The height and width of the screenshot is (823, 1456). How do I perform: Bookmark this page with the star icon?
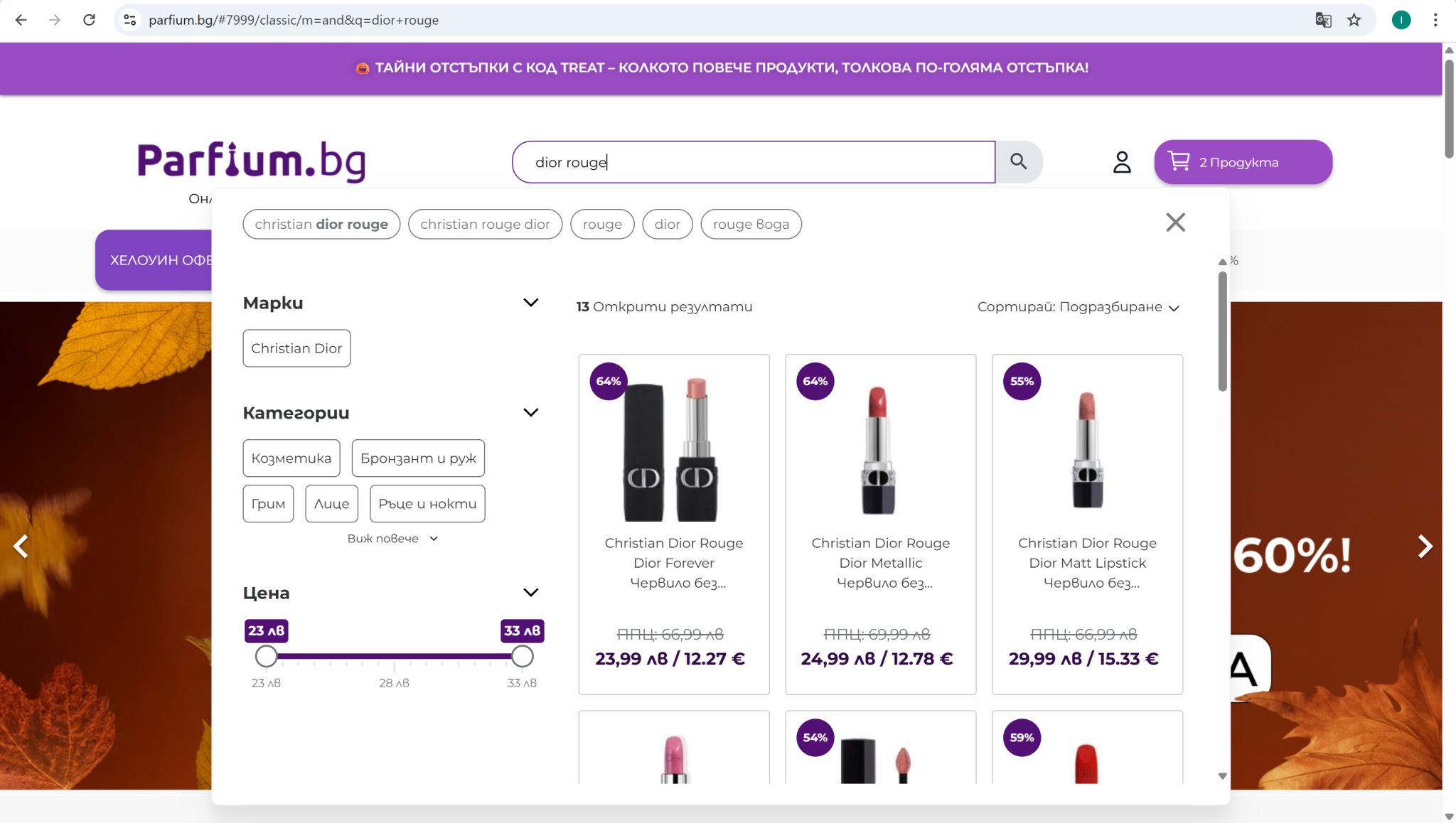[1354, 20]
